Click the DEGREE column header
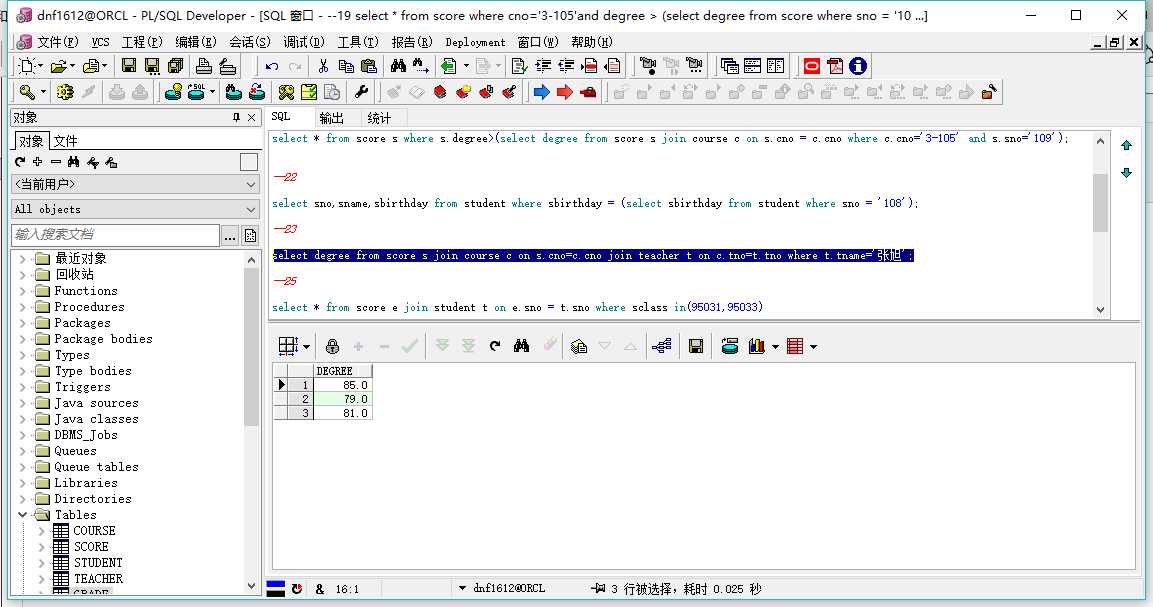 (x=343, y=371)
